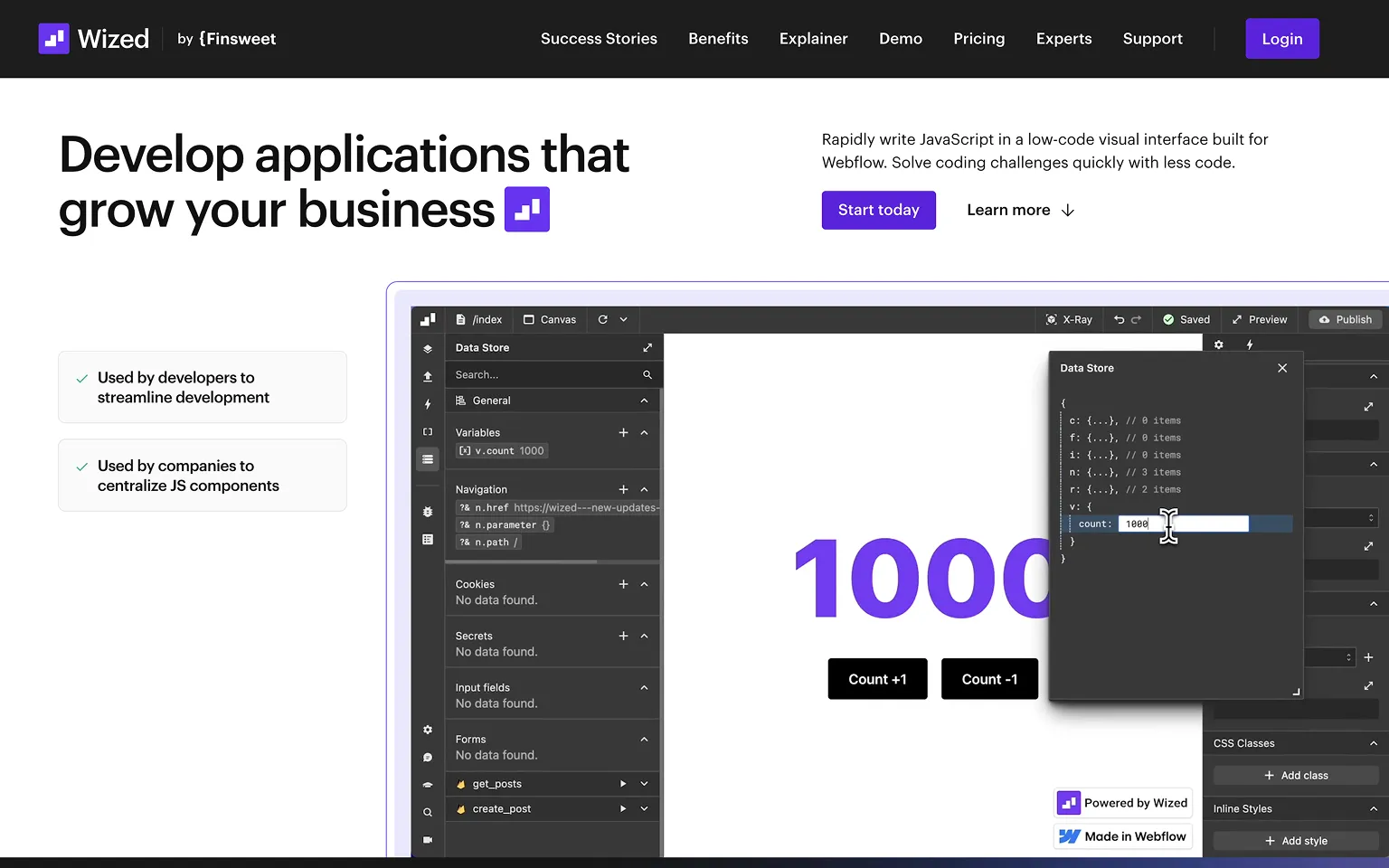
Task: Click the Add style button
Action: tap(1296, 841)
